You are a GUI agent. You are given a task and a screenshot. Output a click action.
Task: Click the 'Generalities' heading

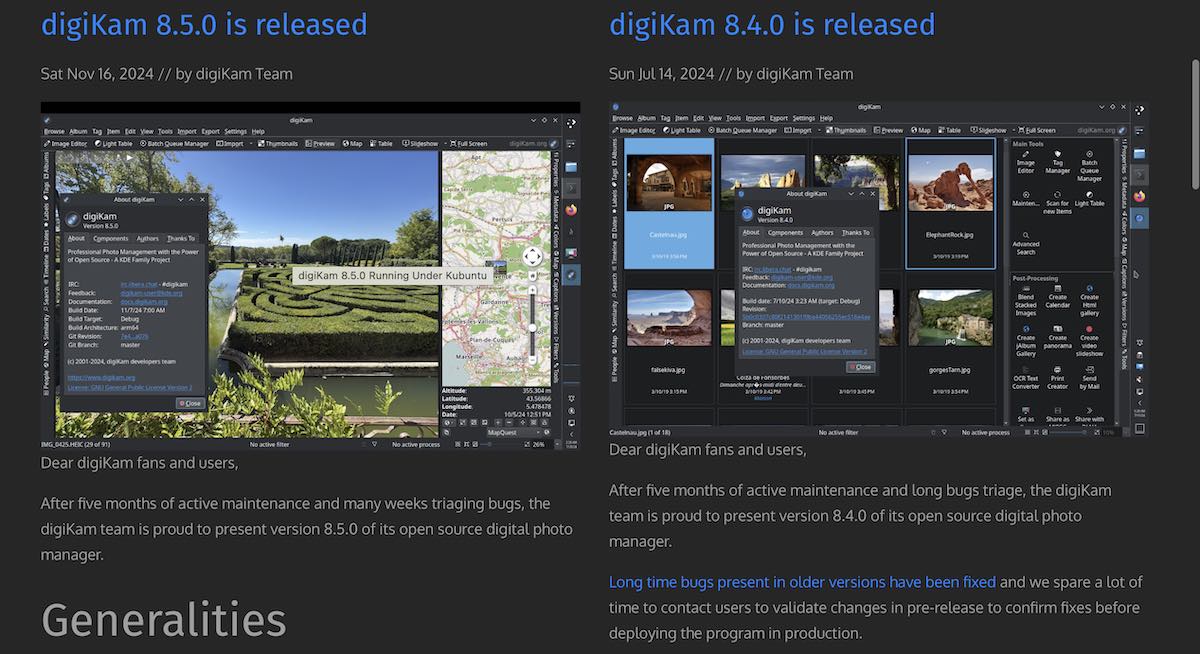point(163,620)
